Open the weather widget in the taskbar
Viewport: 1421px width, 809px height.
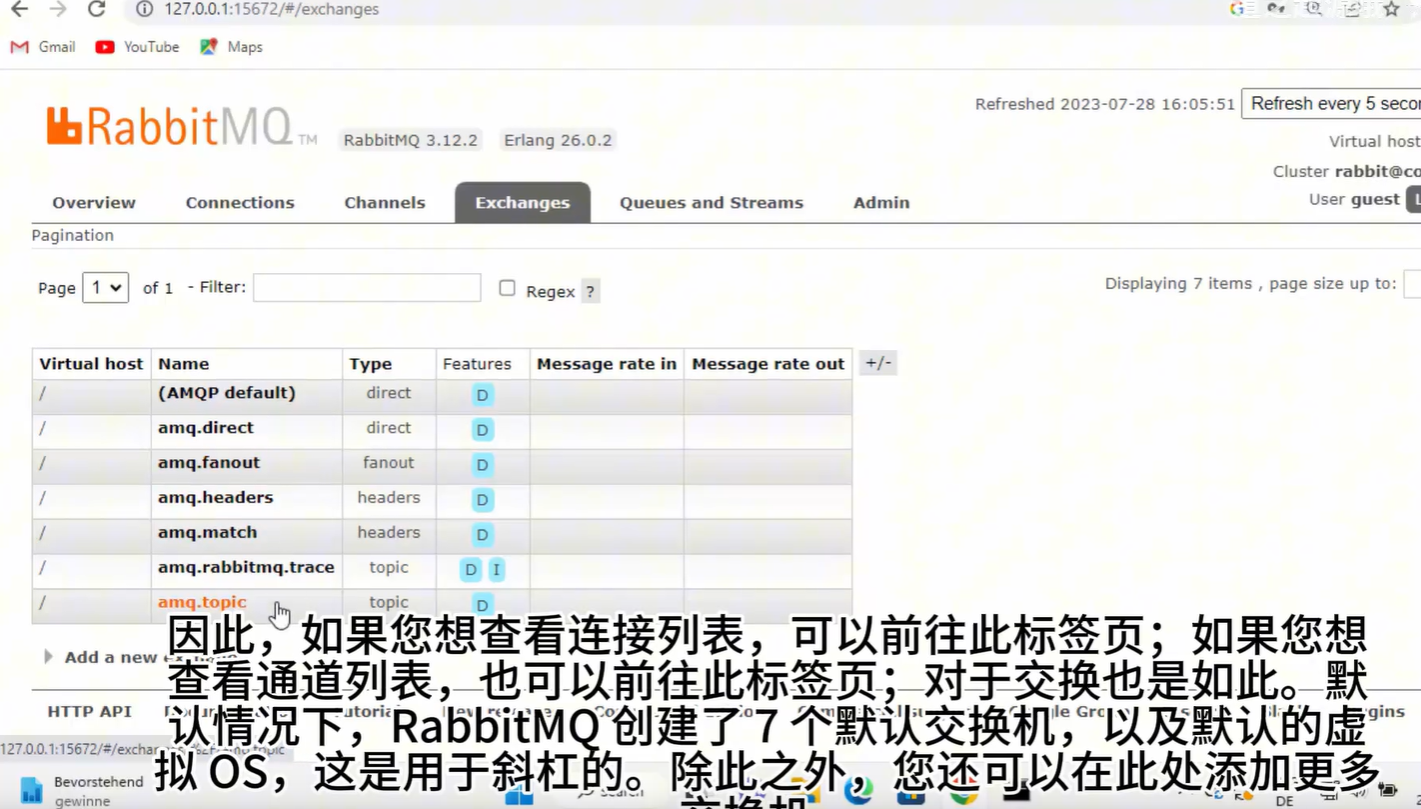pyautogui.click(x=82, y=790)
